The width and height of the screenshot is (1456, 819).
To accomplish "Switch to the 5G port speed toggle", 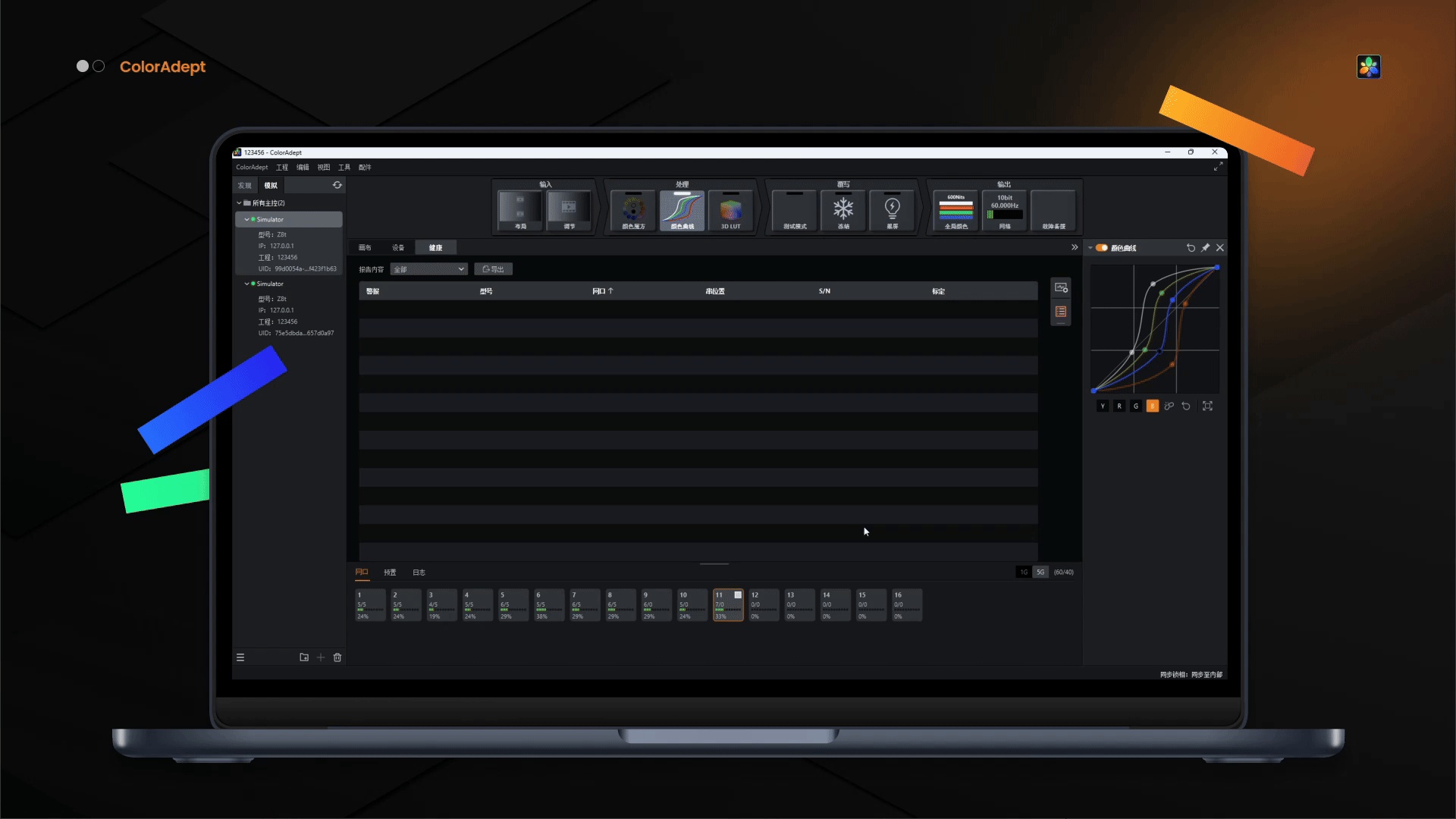I will [1040, 573].
